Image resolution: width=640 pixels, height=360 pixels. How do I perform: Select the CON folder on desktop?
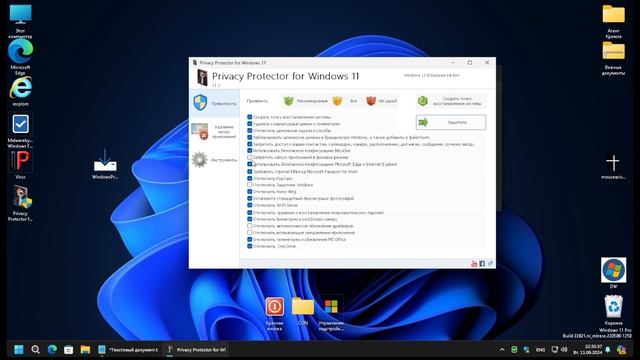pyautogui.click(x=303, y=311)
